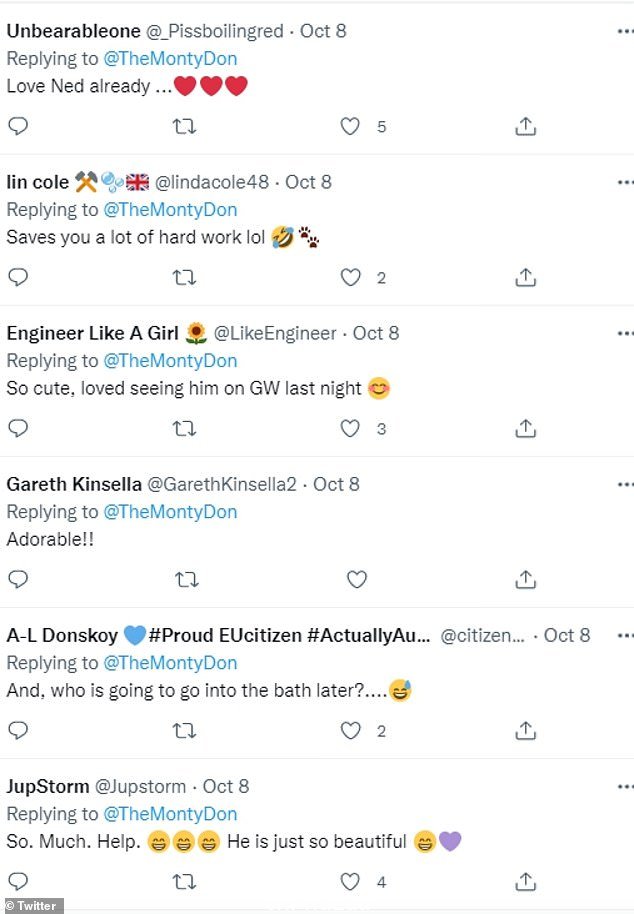Like Engineer Like A Girl's tweet
The image size is (634, 914).
coord(350,428)
